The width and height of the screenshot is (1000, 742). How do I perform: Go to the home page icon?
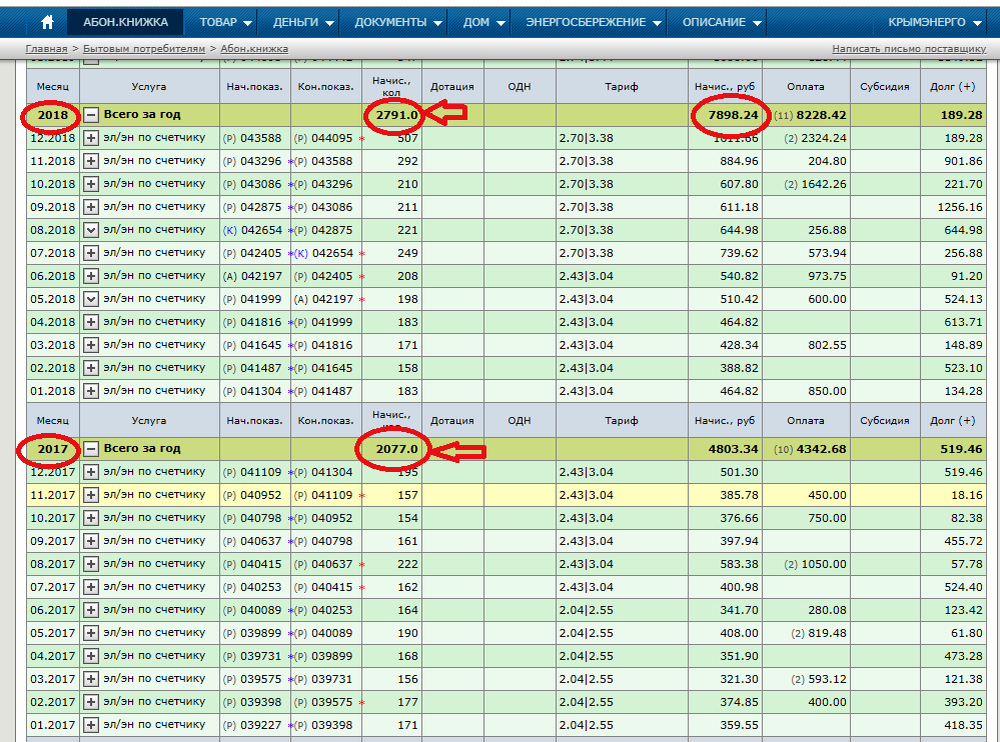pos(47,22)
